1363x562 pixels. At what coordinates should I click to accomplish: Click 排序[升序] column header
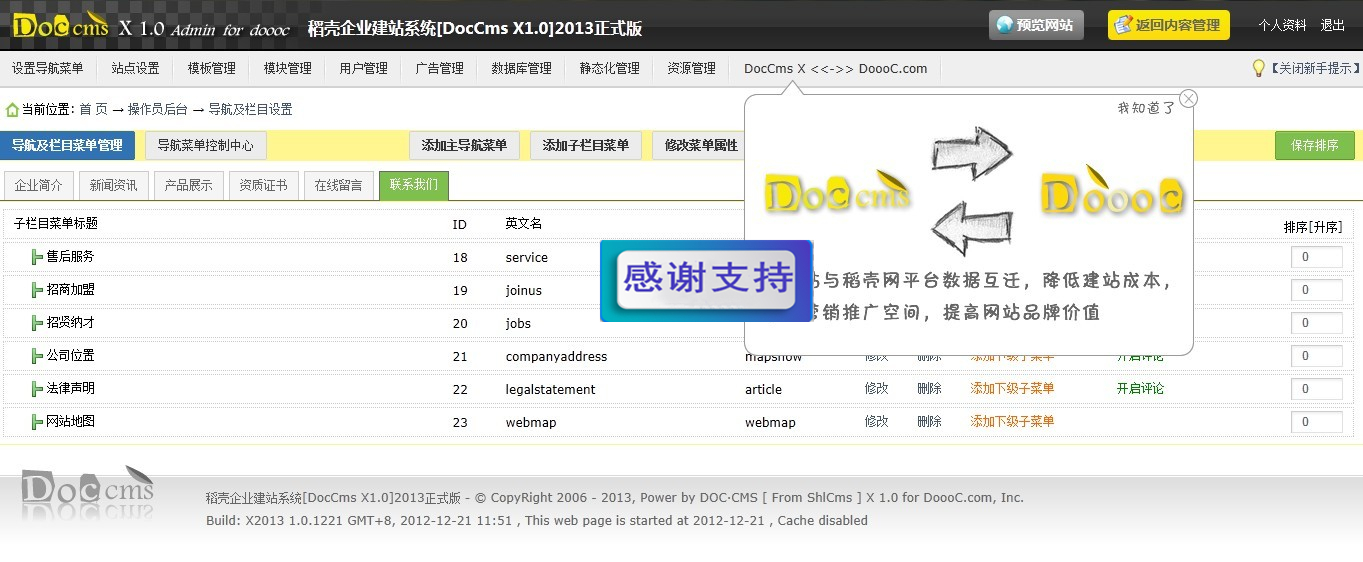[x=1313, y=227]
